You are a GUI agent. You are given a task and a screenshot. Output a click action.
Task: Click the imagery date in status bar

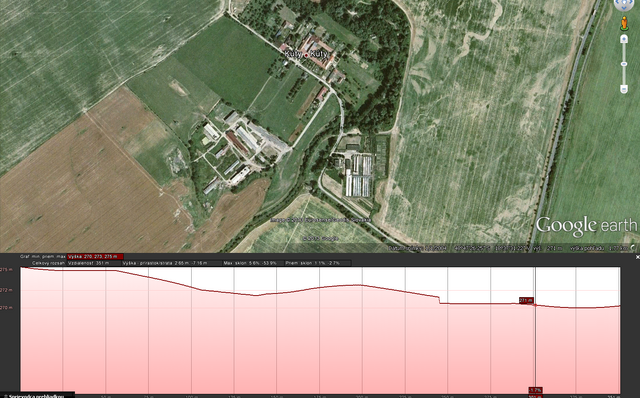pyautogui.click(x=417, y=248)
